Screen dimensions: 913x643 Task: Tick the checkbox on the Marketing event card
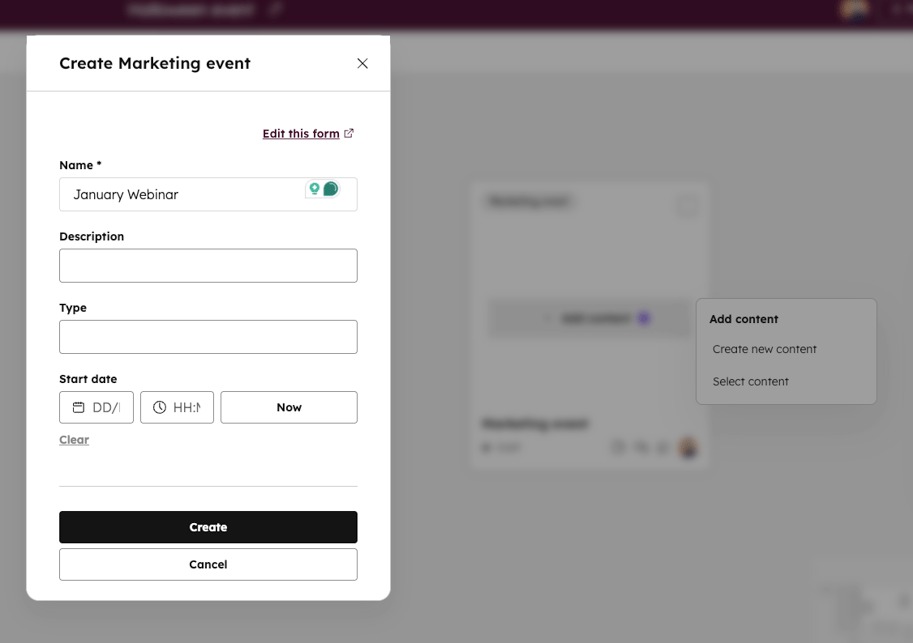pyautogui.click(x=687, y=204)
